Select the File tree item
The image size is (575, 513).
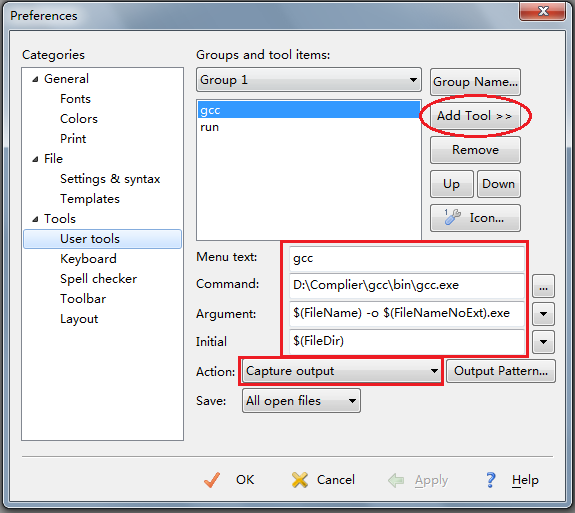pos(53,159)
